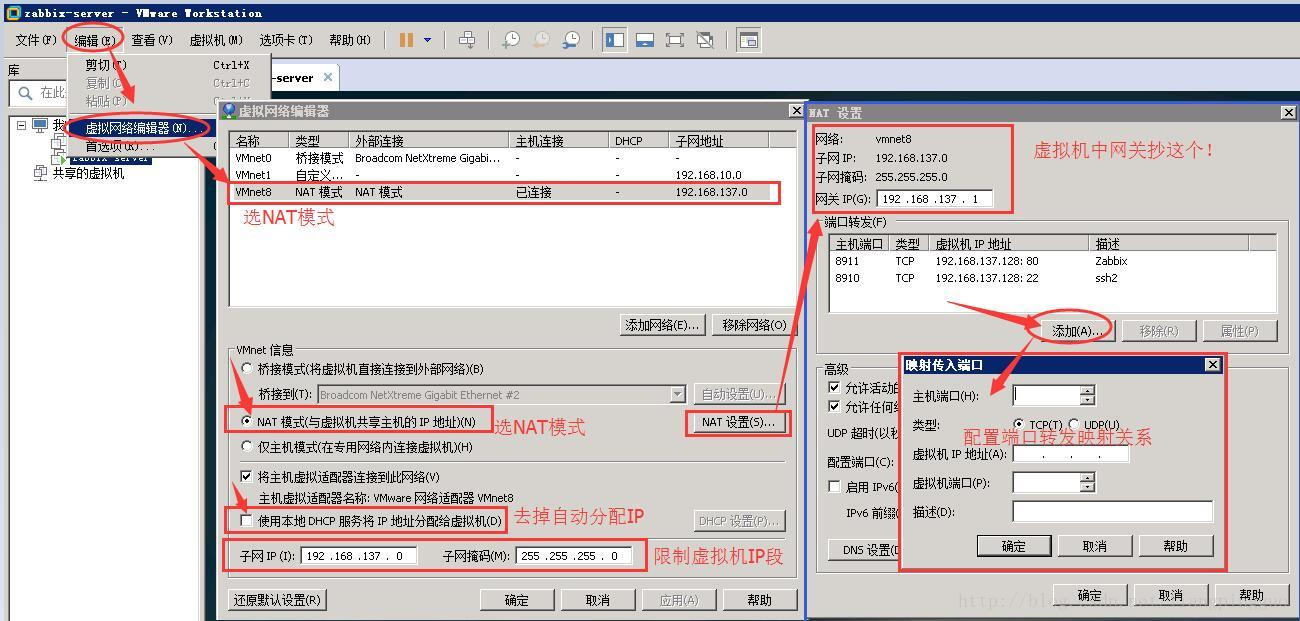Click the Virtual Network Editor title icon
The image size is (1300, 621).
[229, 111]
